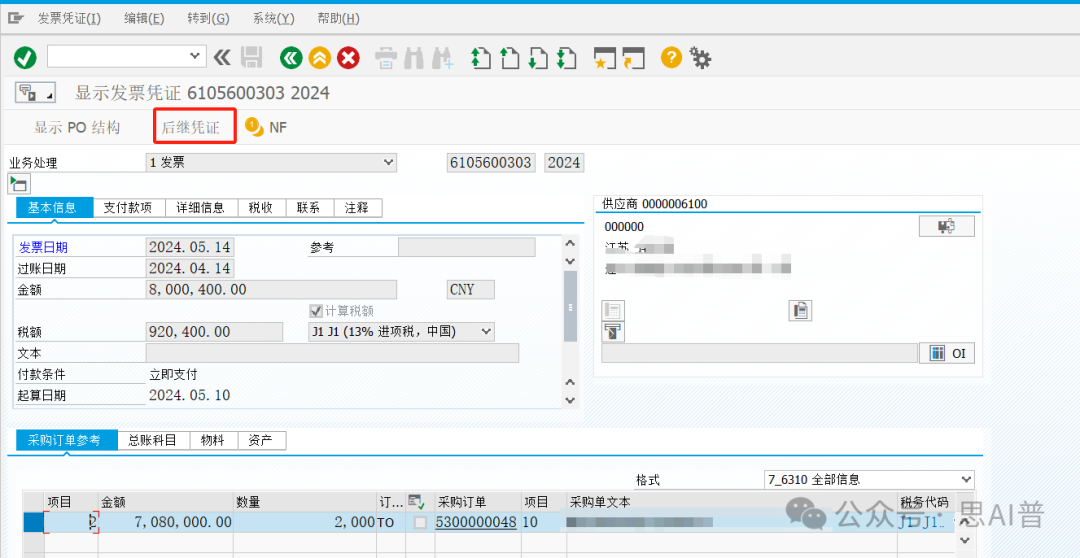Click the binoculars Find icon
This screenshot has width=1080, height=558.
click(x=413, y=58)
